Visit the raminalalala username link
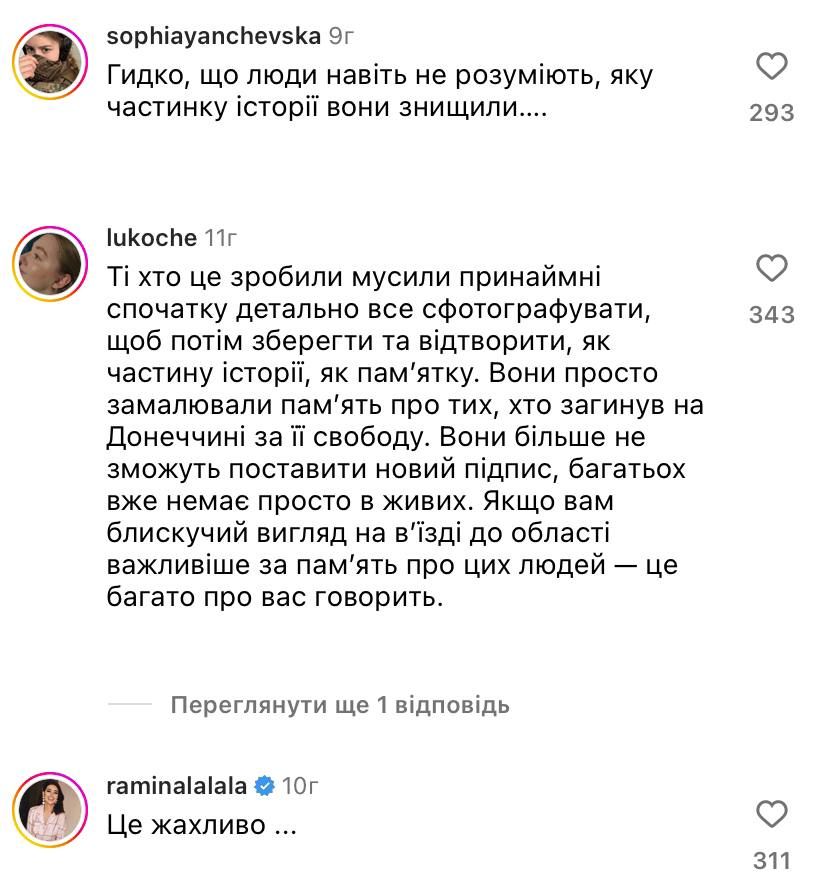The image size is (828, 875). pyautogui.click(x=176, y=786)
